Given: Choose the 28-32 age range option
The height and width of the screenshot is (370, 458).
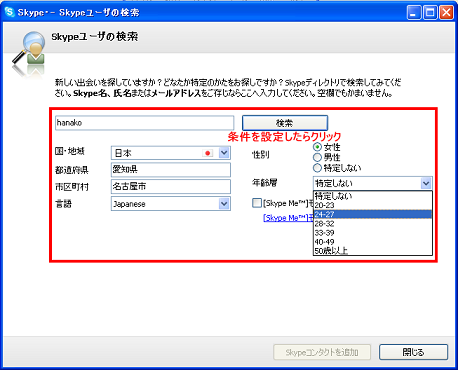Looking at the screenshot, I should point(373,223).
